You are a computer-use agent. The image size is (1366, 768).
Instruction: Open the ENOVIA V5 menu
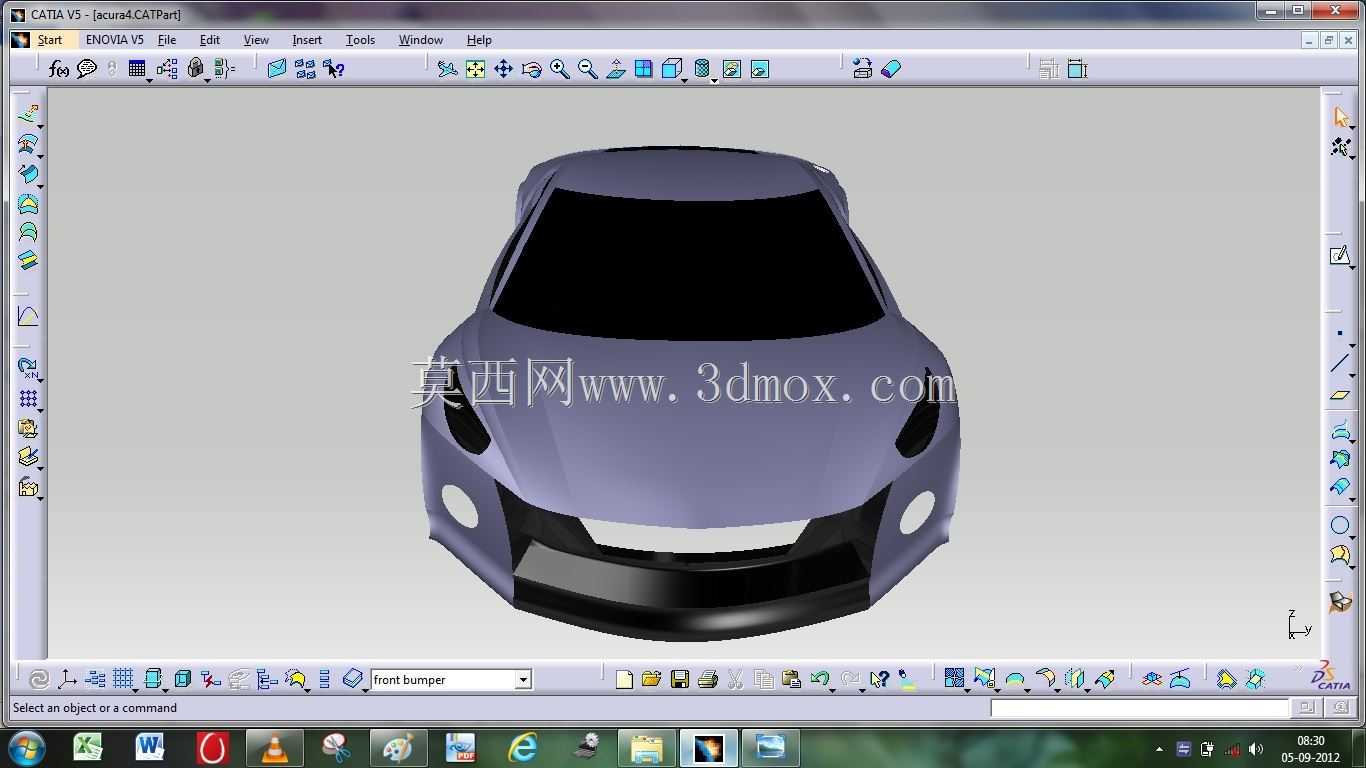click(x=115, y=40)
